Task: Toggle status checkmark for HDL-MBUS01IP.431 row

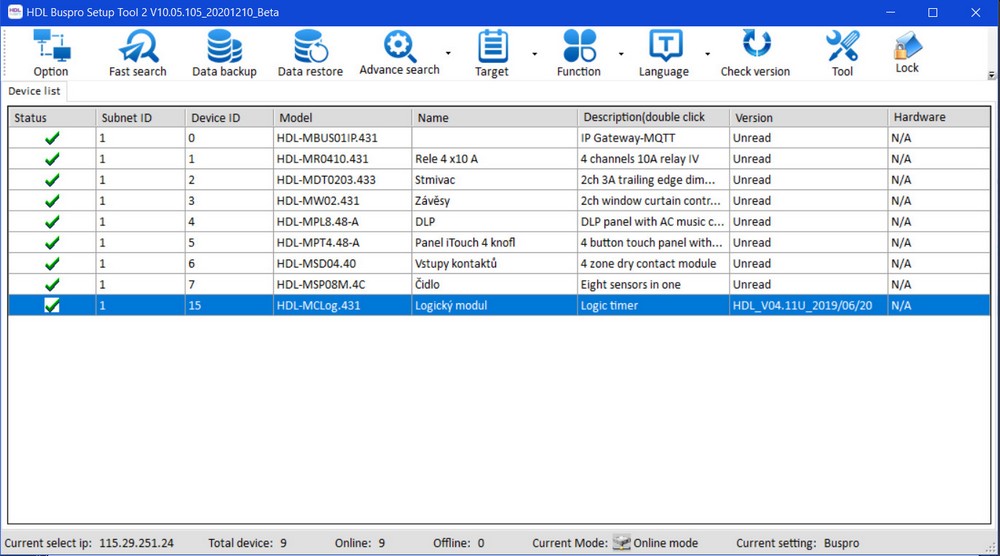Action: (52, 138)
